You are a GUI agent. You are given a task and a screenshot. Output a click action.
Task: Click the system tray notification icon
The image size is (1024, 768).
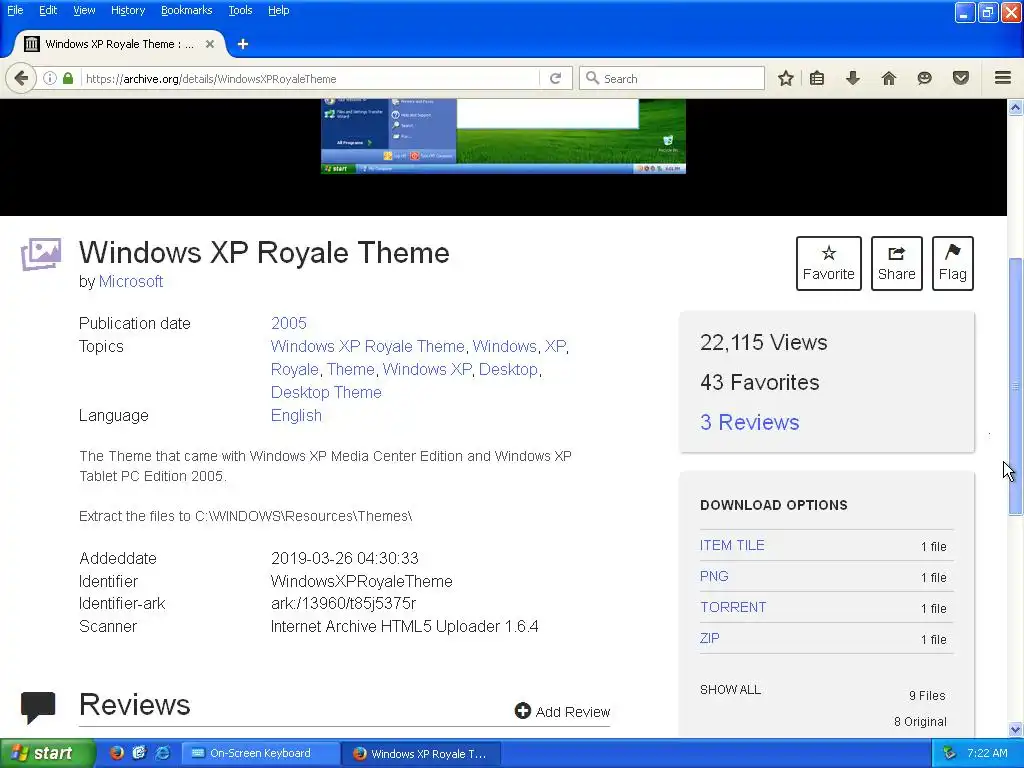[x=950, y=753]
